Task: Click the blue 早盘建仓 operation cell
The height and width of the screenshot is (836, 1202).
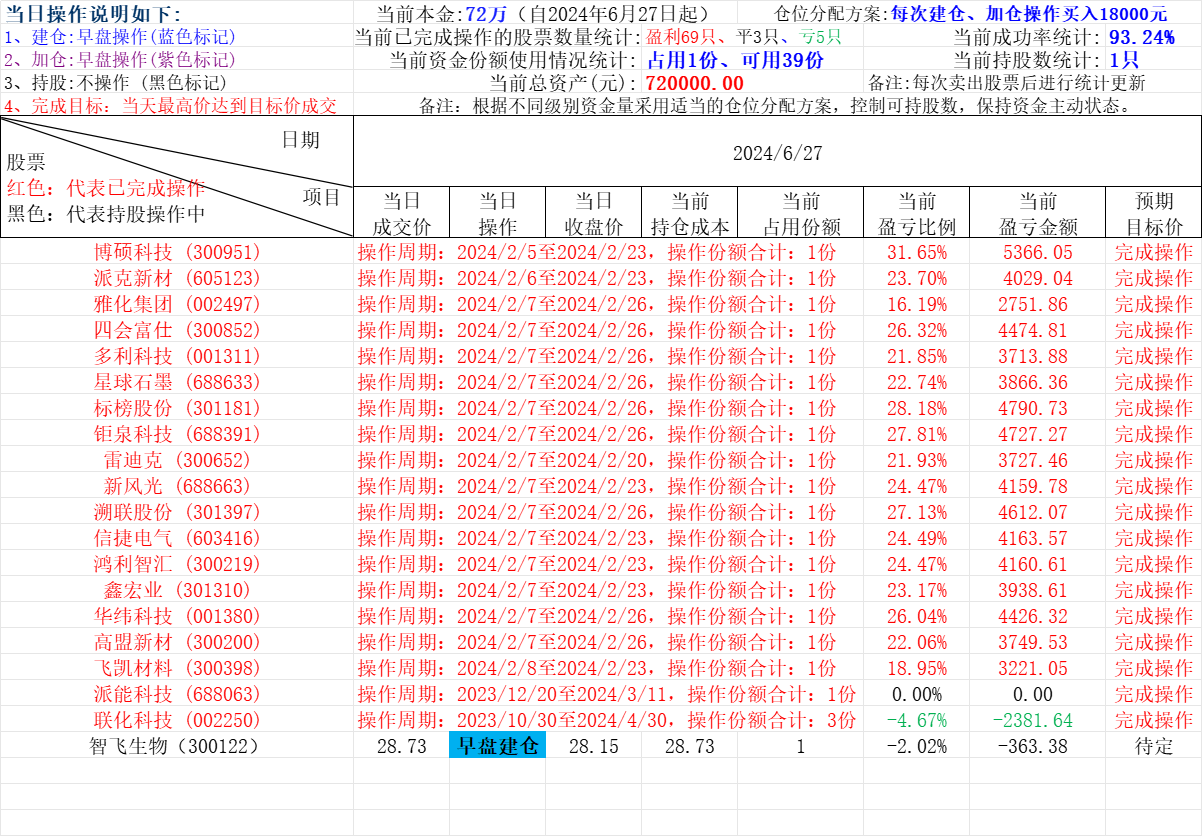Action: click(497, 746)
